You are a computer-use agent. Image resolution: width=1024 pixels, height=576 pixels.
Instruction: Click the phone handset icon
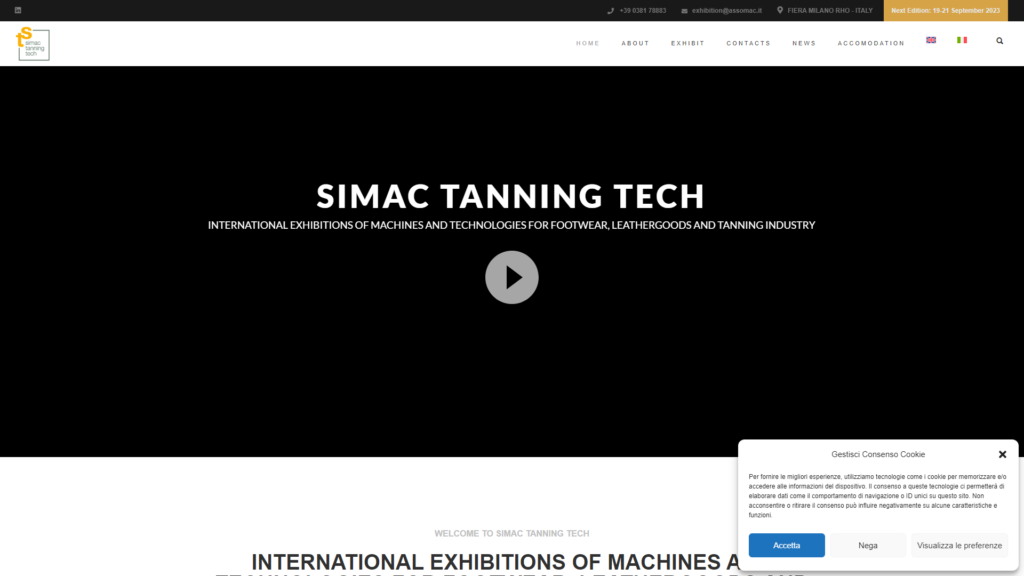611,10
